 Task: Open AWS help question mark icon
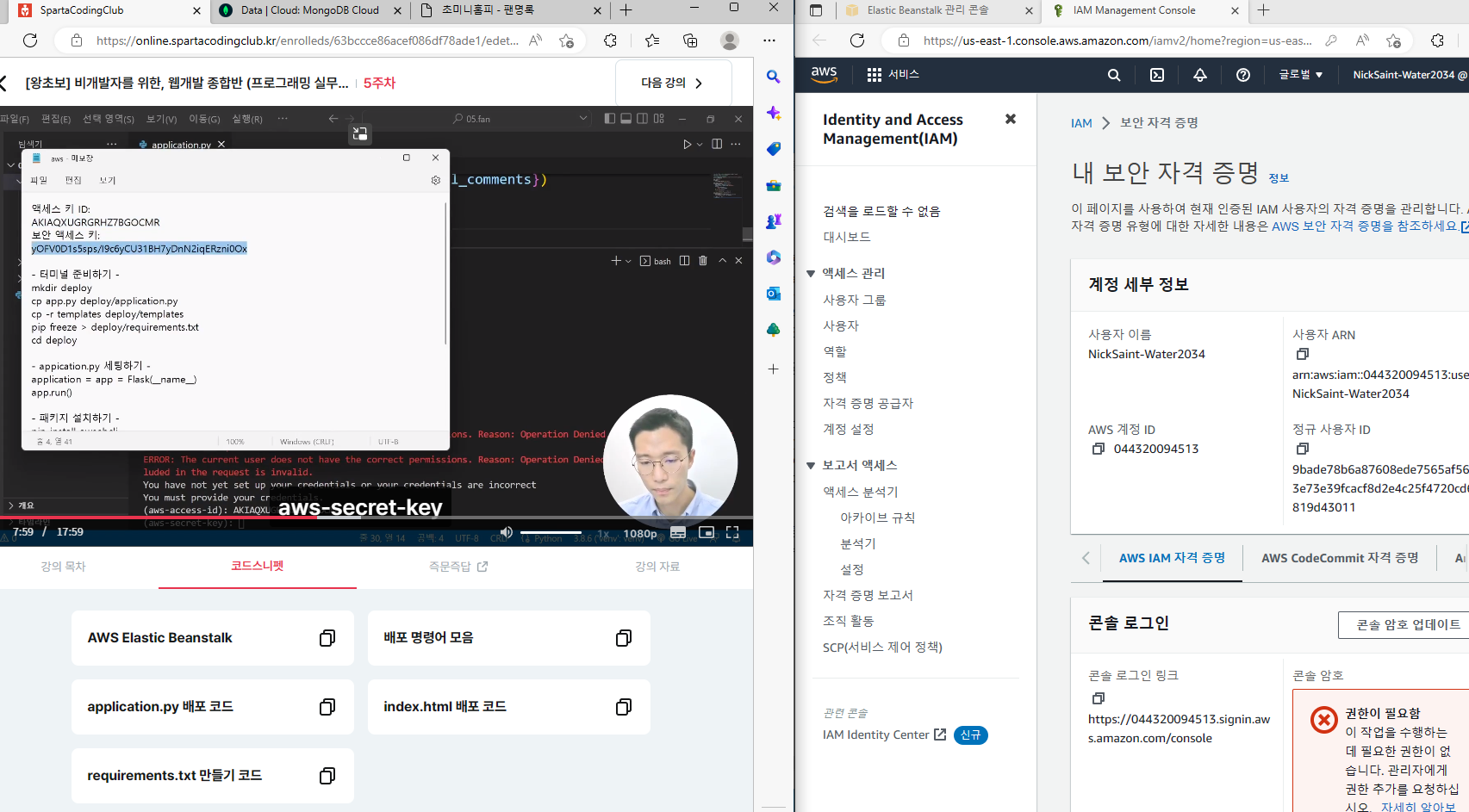tap(1243, 75)
